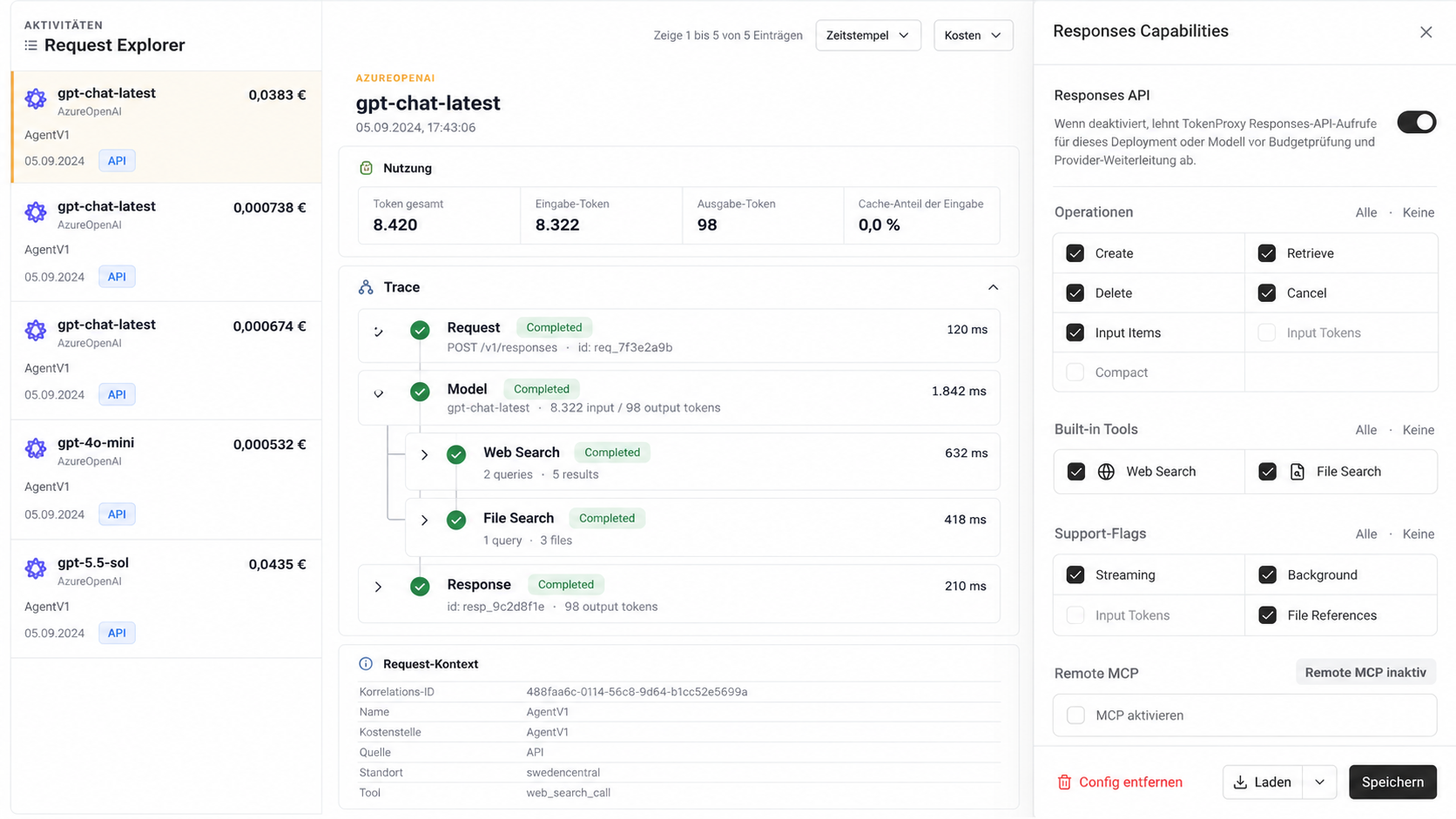This screenshot has height=819, width=1456.
Task: Click the gpt-4o-mini model icon
Action: tap(36, 448)
